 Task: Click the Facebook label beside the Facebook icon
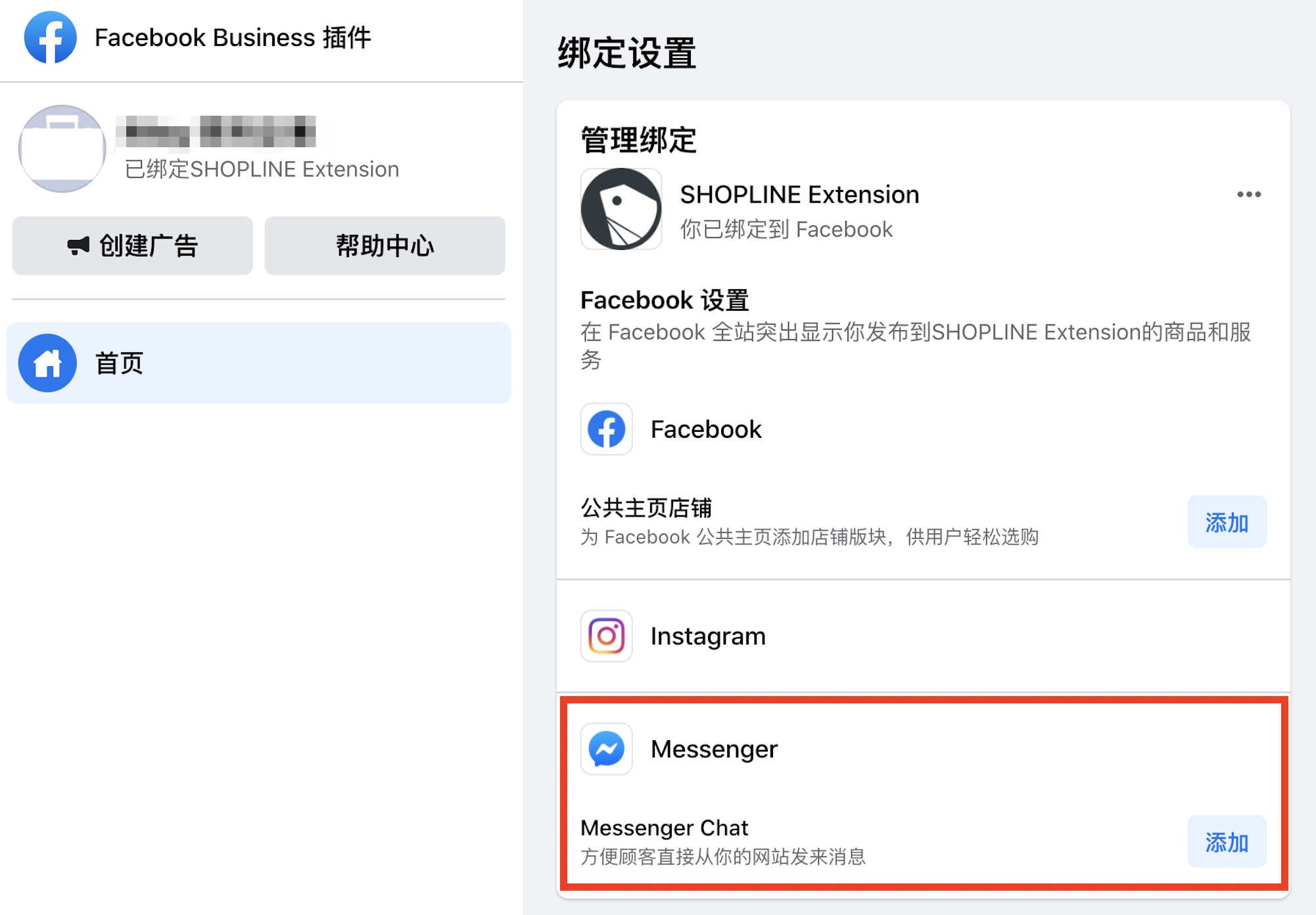[x=706, y=429]
